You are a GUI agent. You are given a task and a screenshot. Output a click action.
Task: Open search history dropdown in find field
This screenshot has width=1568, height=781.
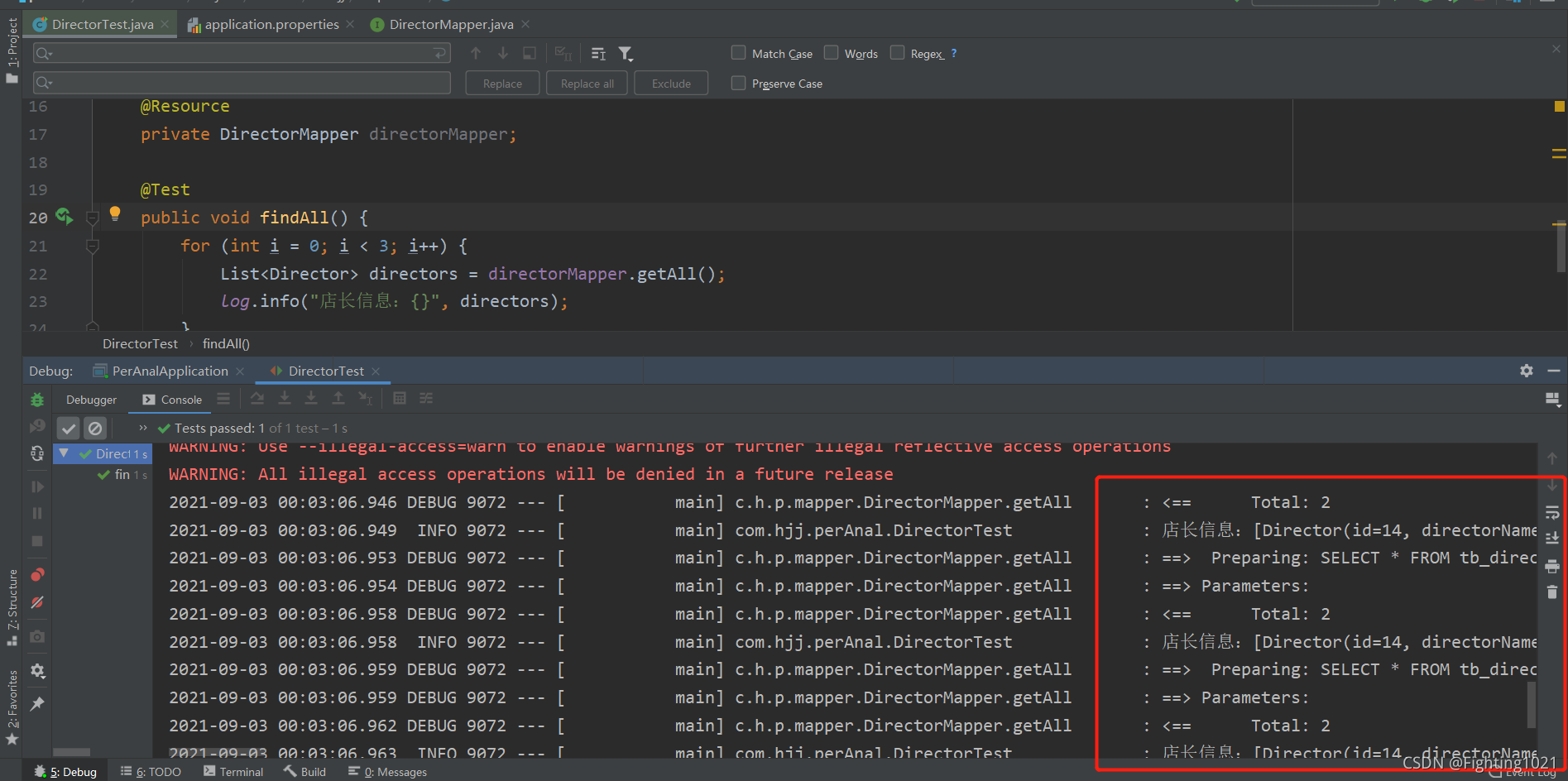tap(45, 54)
